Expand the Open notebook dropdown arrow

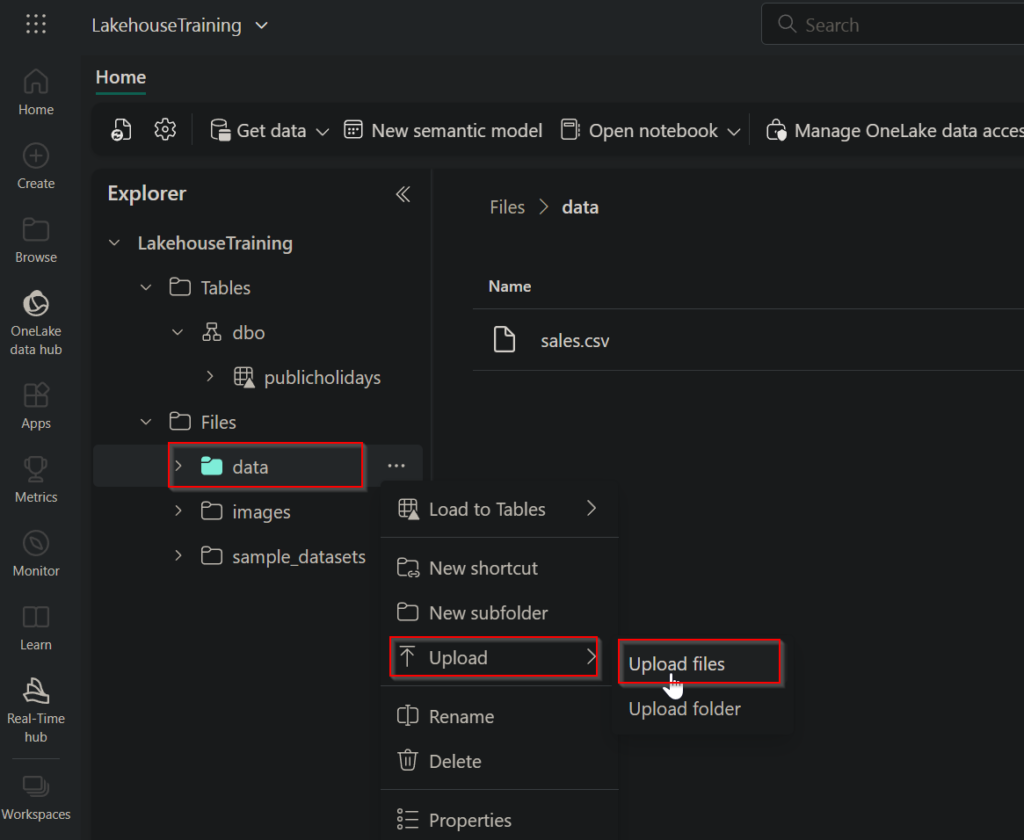(x=734, y=131)
